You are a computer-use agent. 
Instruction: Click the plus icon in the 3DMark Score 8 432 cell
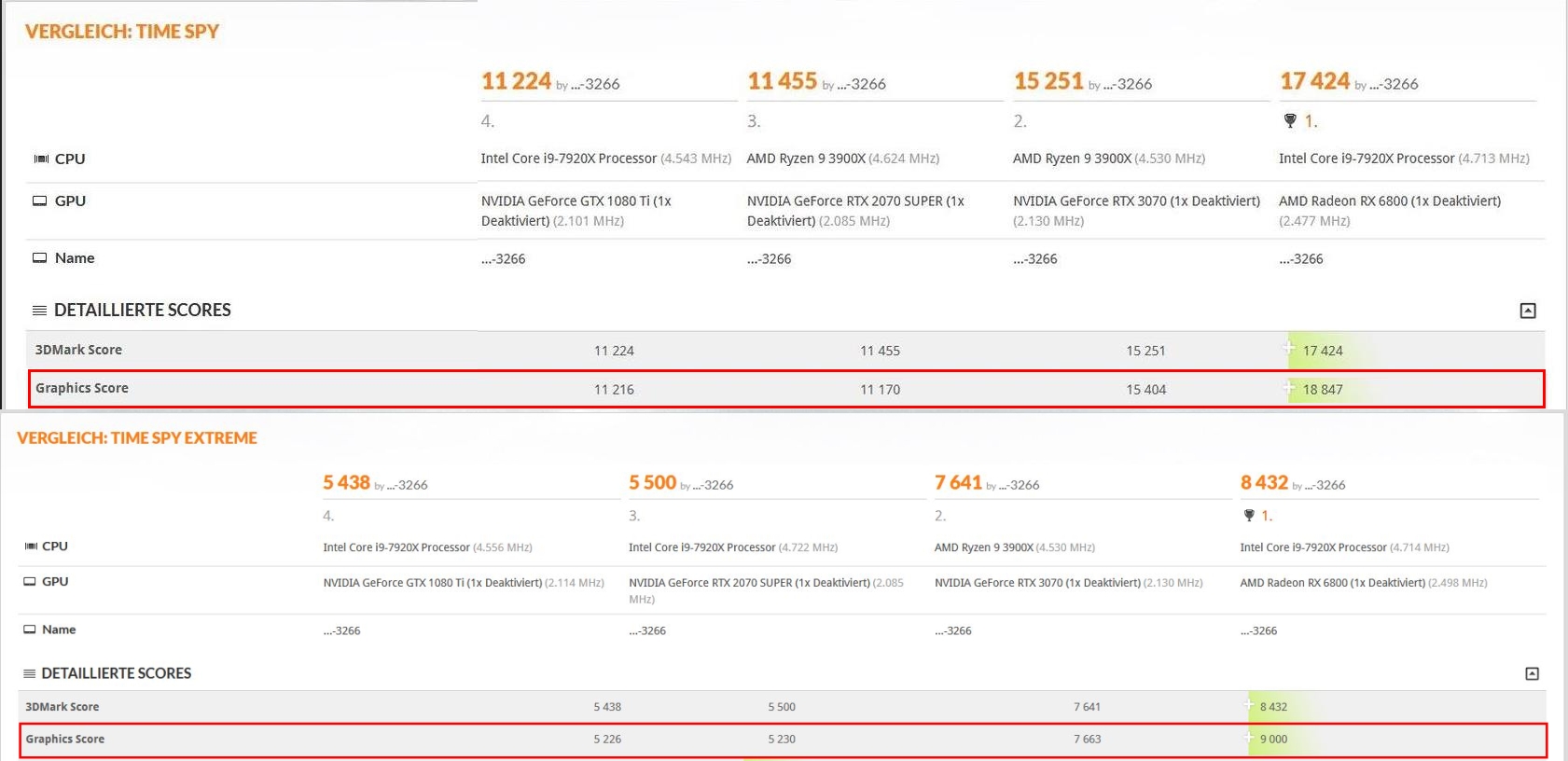1249,705
